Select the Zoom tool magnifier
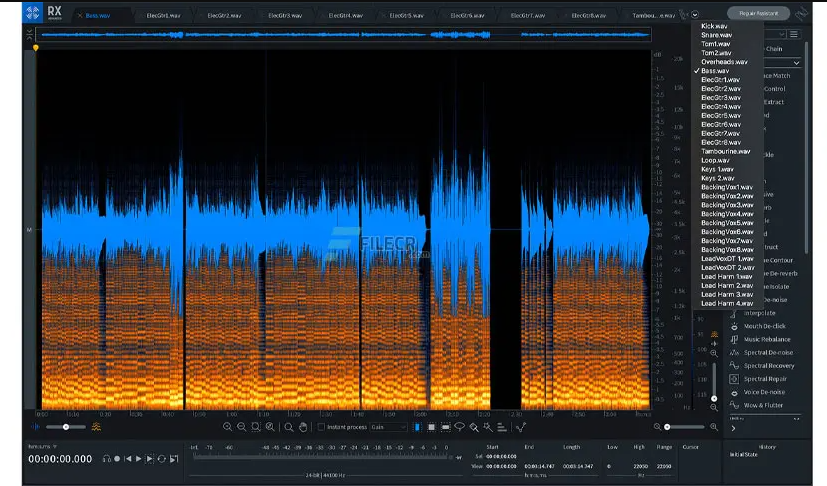 (x=289, y=427)
